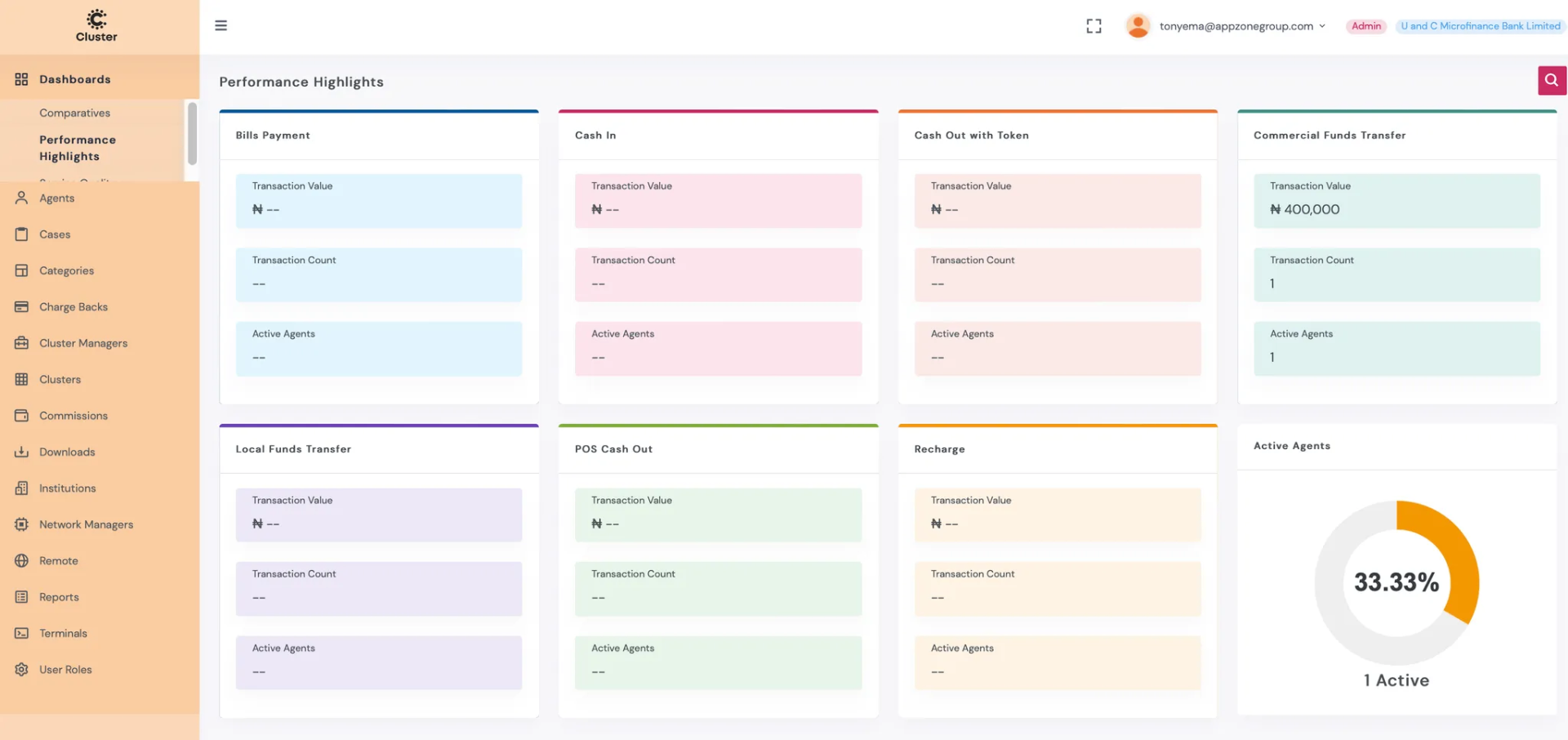The width and height of the screenshot is (1568, 740).
Task: Toggle the sidebar with hamburger menu
Action: [220, 25]
